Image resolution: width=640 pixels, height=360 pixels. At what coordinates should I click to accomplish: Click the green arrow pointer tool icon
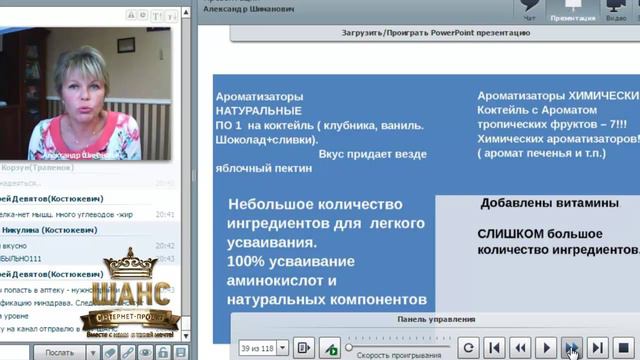[x=330, y=348]
